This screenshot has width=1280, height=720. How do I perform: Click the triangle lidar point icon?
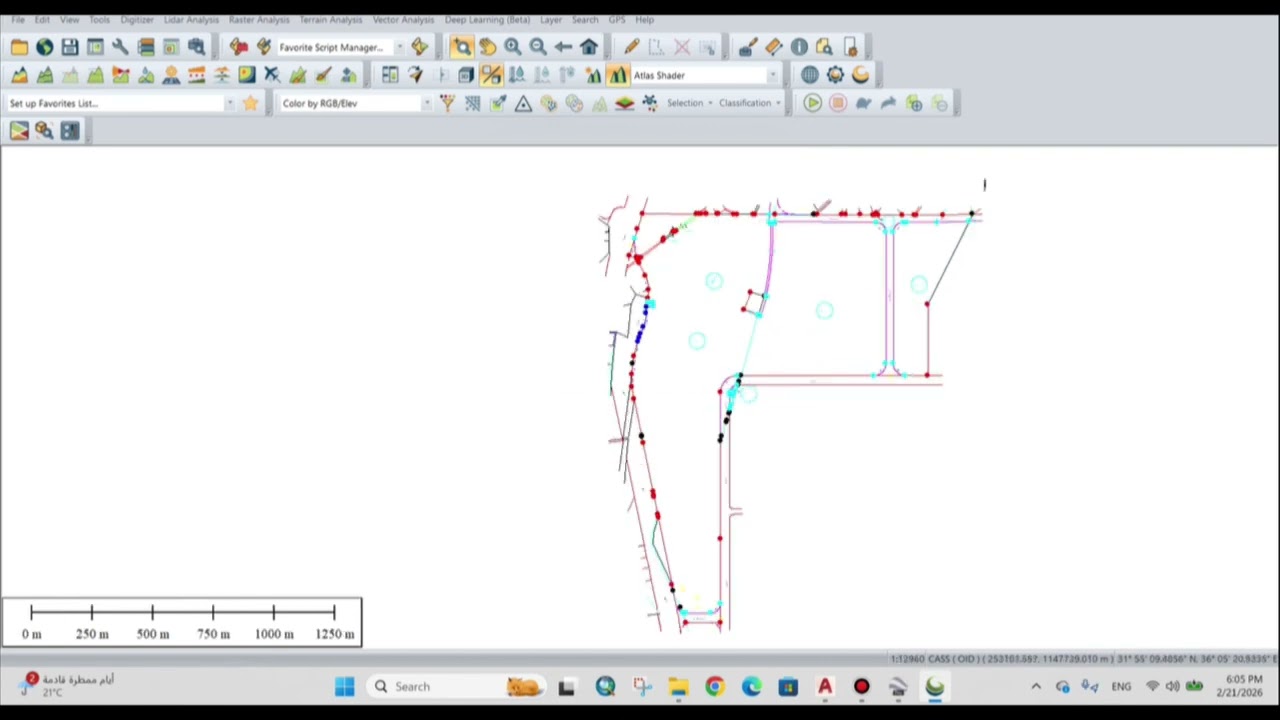point(523,103)
